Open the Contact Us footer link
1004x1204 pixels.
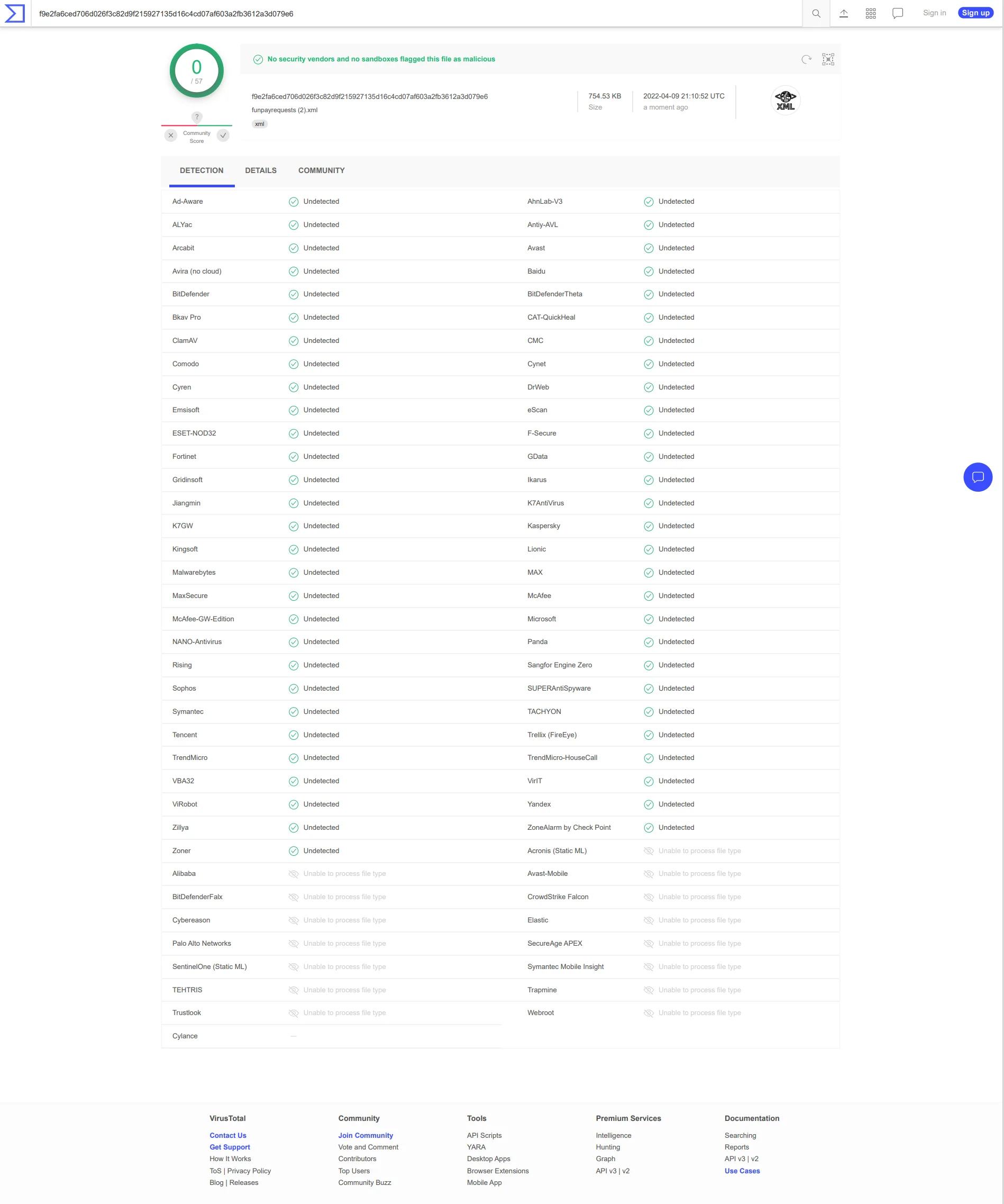pos(228,1135)
